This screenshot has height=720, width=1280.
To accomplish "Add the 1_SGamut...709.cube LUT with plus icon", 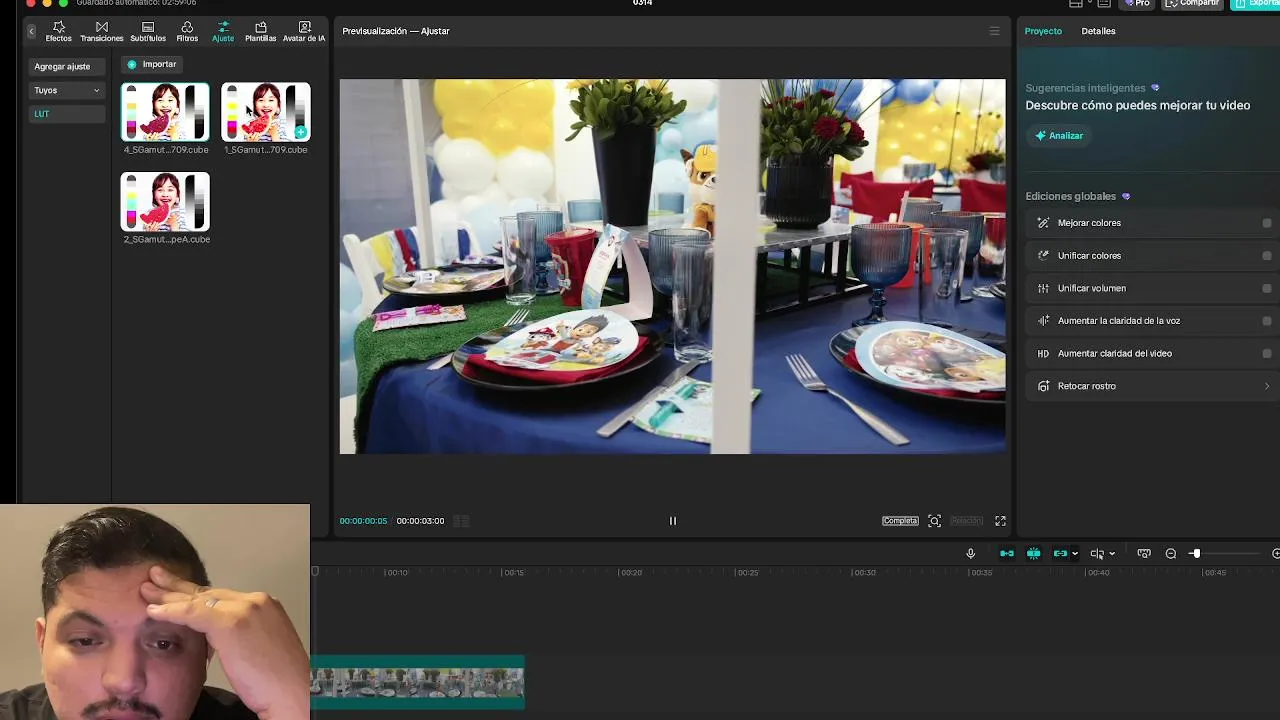I will tap(300, 132).
